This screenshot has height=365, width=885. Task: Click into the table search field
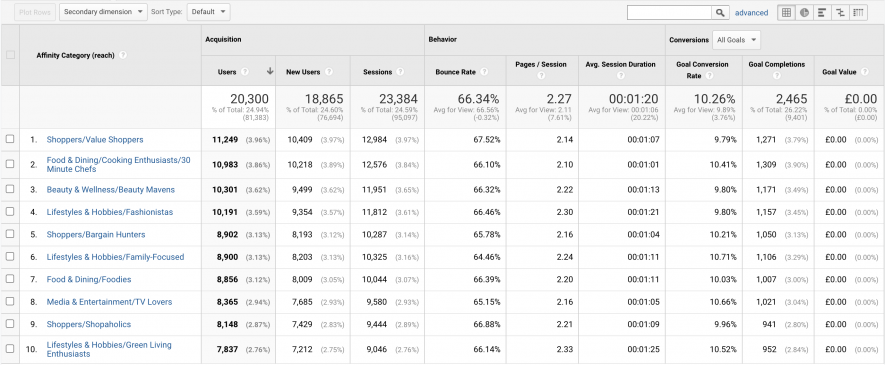point(669,12)
